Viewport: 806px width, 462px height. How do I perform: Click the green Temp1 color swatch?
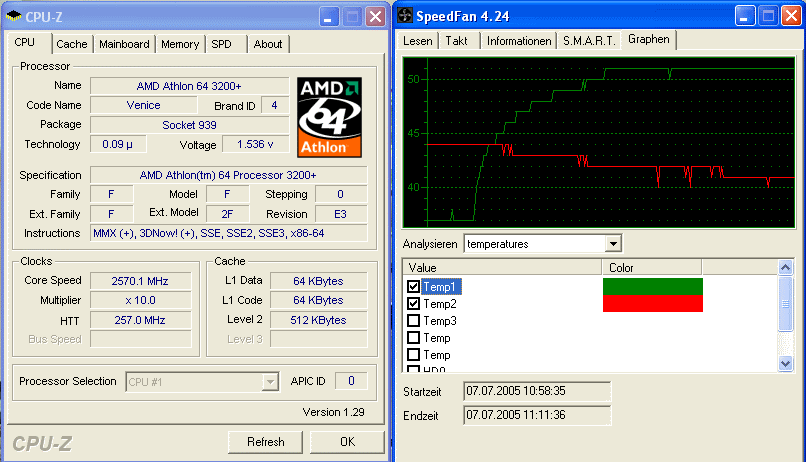coord(653,286)
